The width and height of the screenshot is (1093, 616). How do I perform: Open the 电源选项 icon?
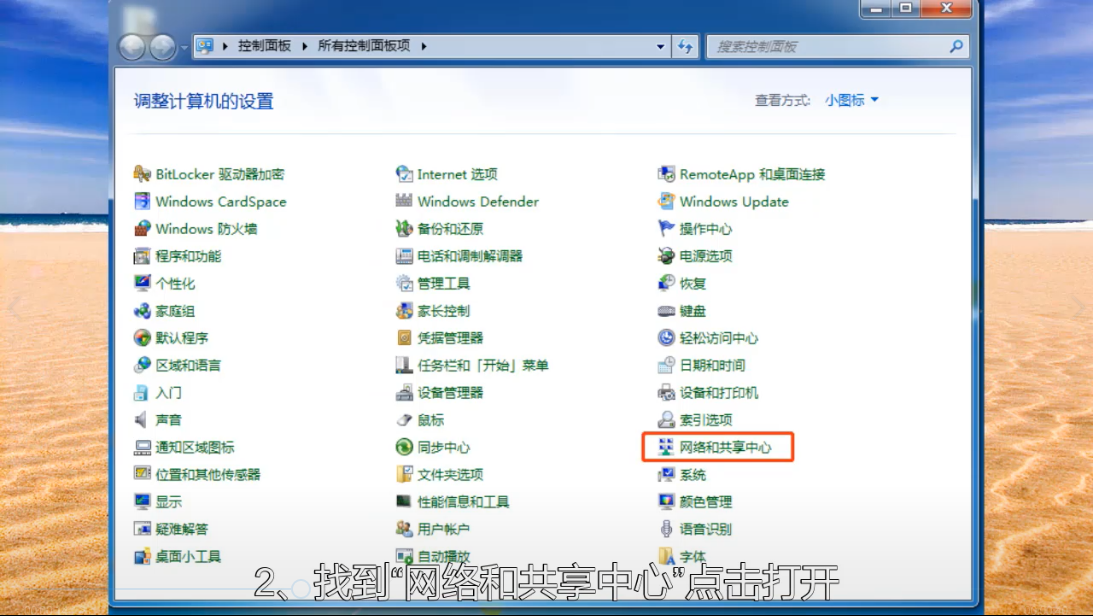[x=666, y=256]
